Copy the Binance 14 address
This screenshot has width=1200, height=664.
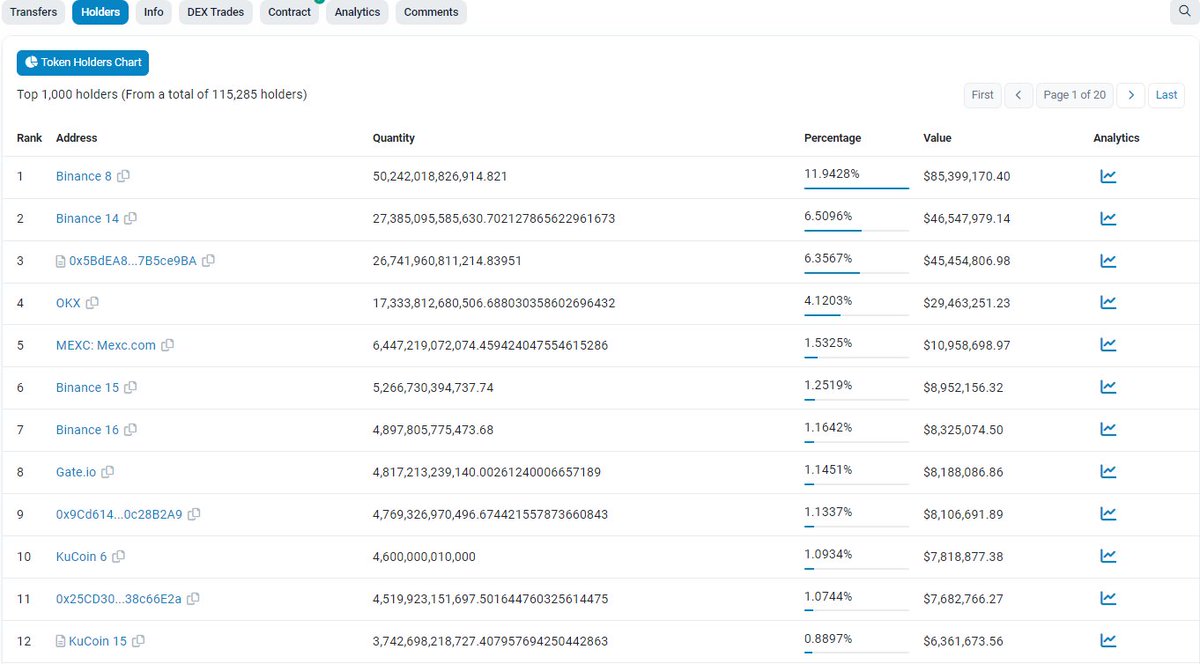tap(130, 218)
